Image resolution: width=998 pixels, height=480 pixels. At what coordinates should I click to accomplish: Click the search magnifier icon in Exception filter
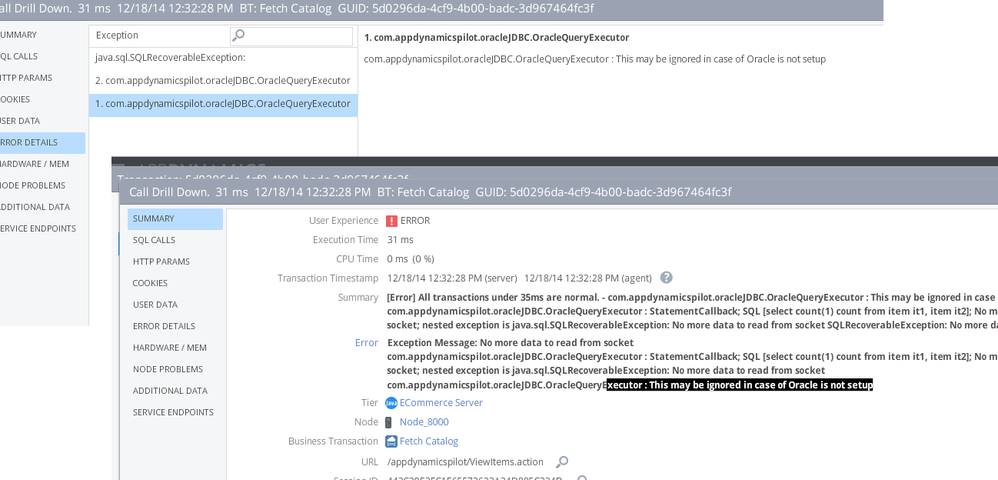pos(239,36)
